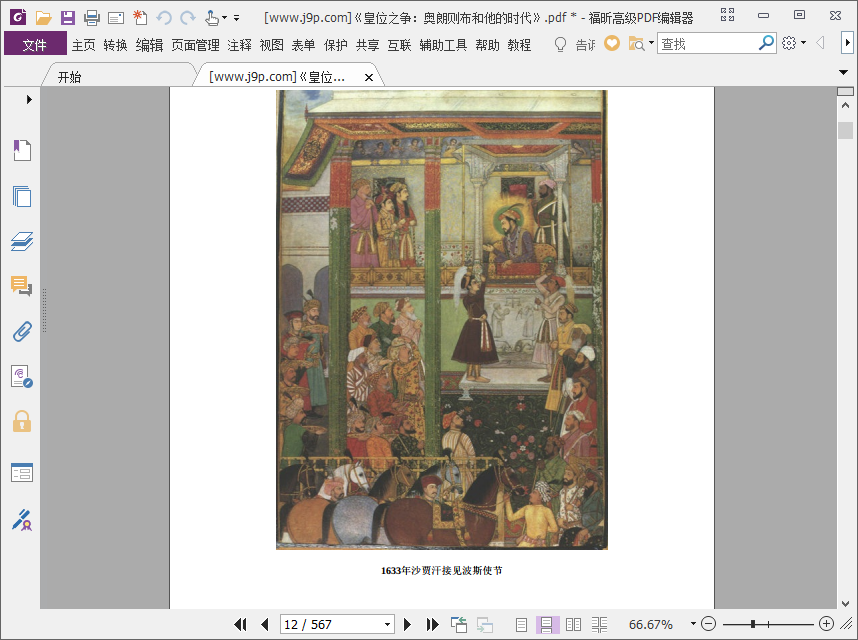858x640 pixels.
Task: Open the quick access toolbar customize arrow
Action: click(236, 18)
